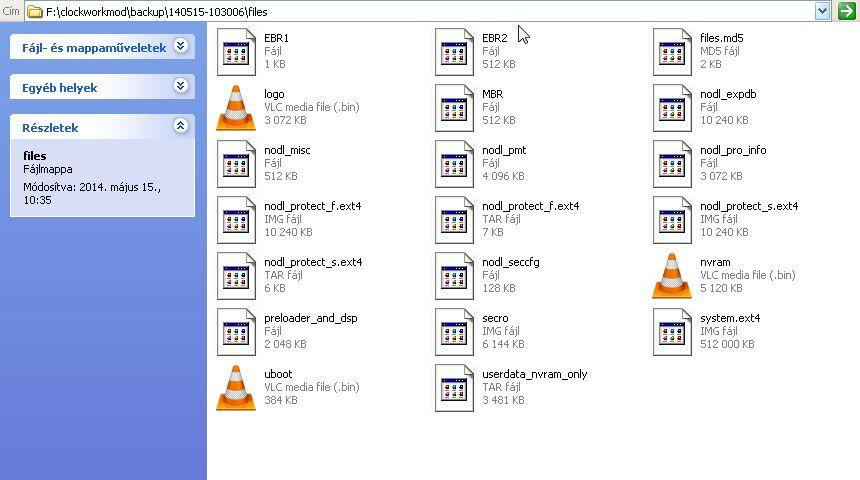The height and width of the screenshot is (480, 860).
Task: Expand the Egyéb helyek panel chevron
Action: pos(180,86)
